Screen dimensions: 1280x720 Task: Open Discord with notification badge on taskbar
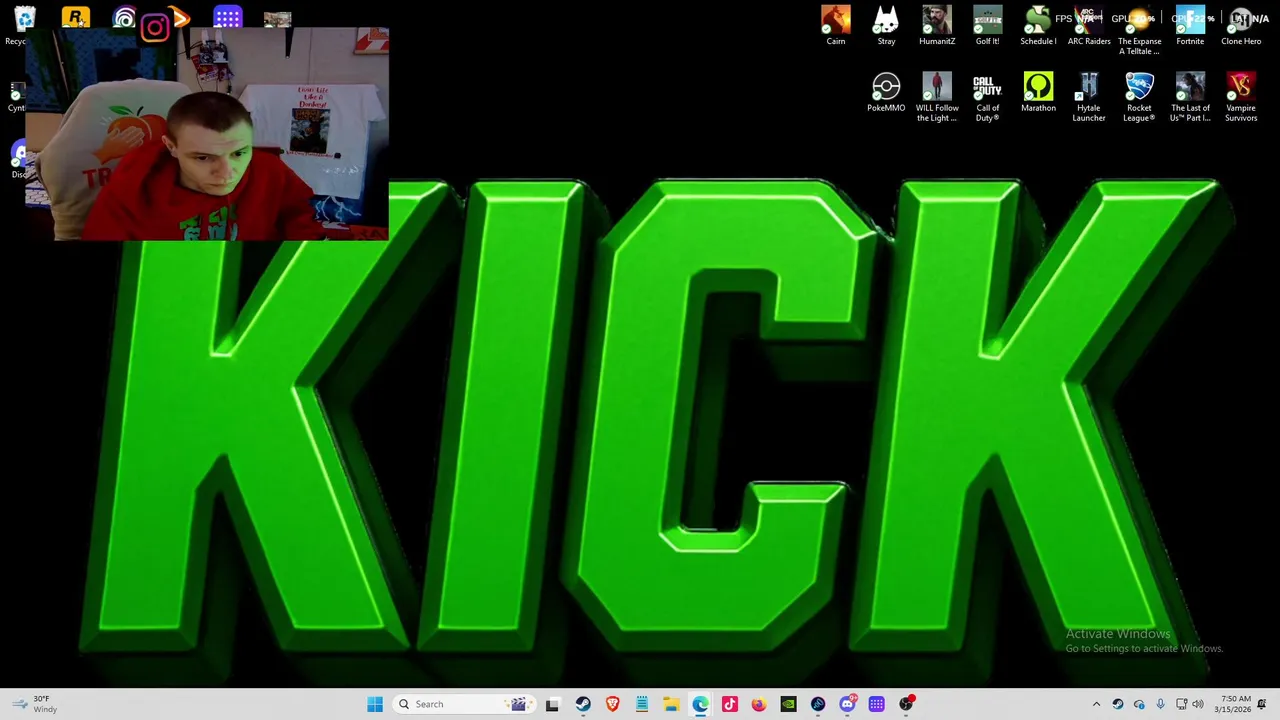pyautogui.click(x=847, y=704)
